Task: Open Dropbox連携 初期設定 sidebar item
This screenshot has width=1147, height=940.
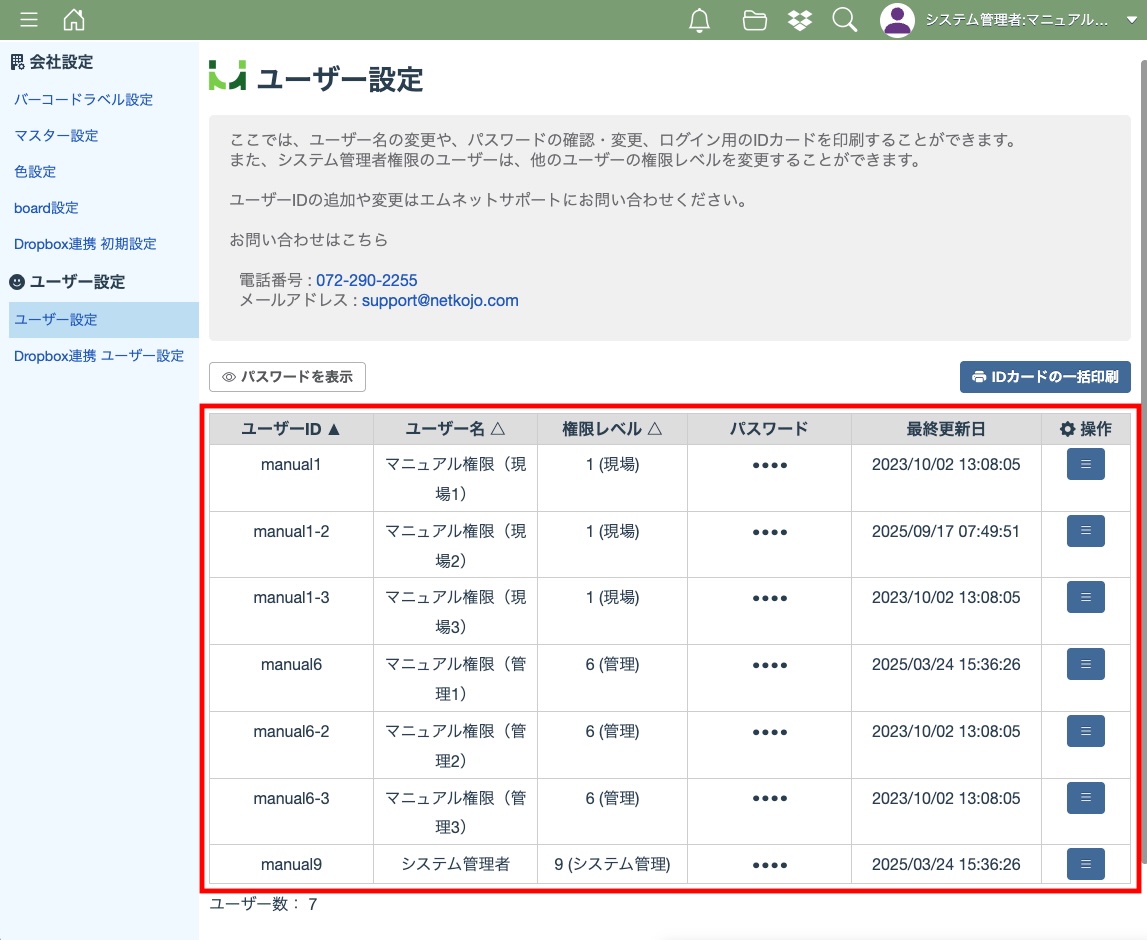Action: [x=85, y=244]
